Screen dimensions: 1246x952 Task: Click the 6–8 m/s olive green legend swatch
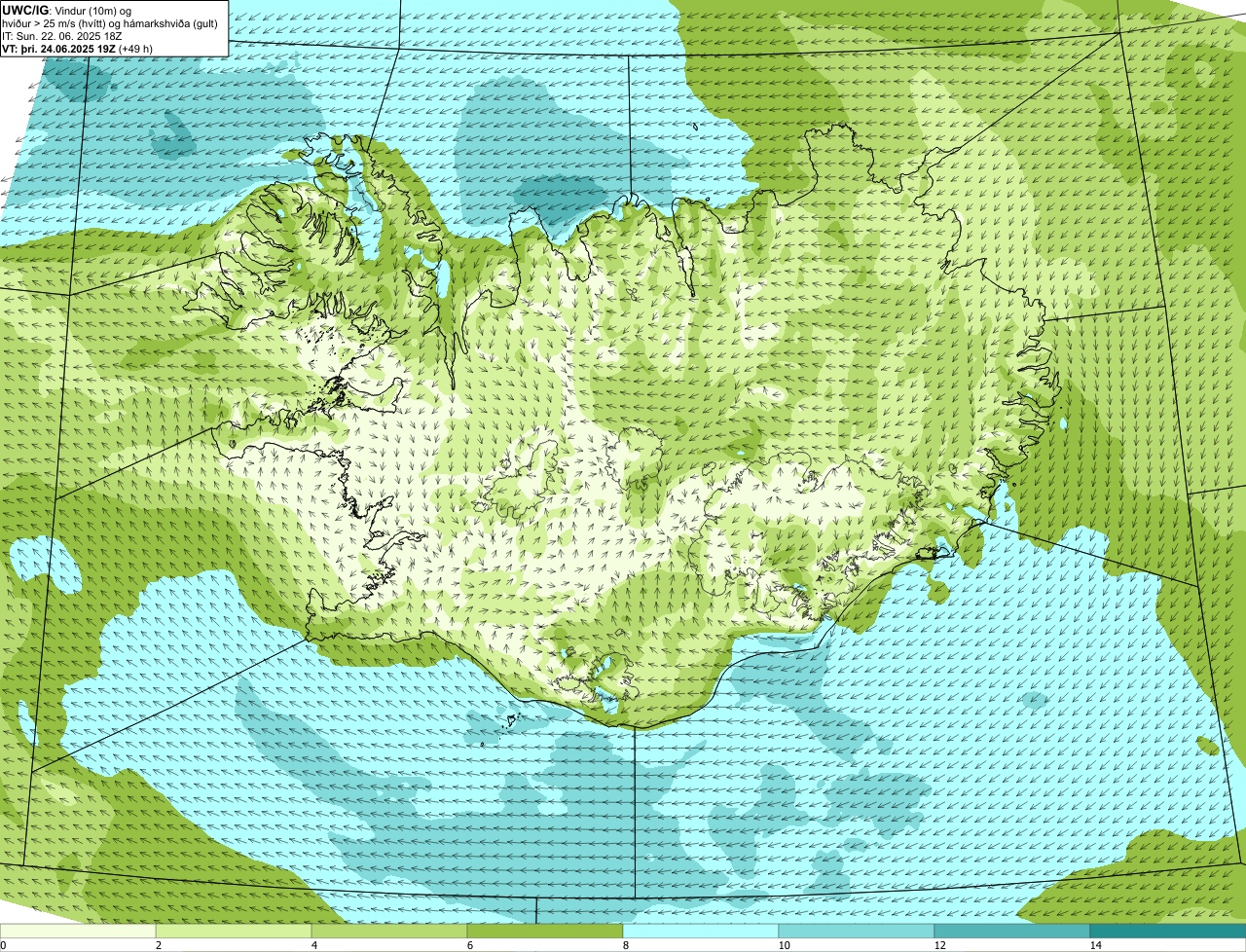pyautogui.click(x=545, y=932)
